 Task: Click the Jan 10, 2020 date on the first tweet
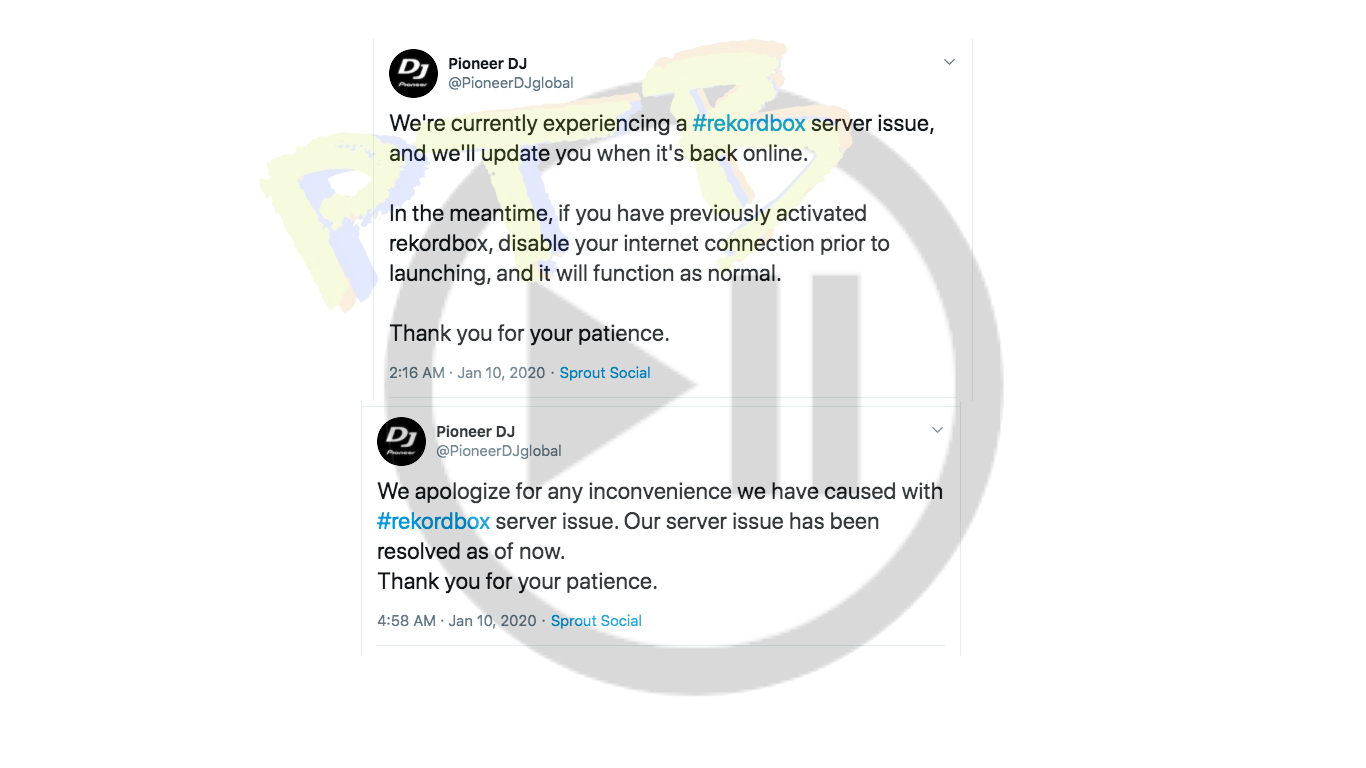click(501, 373)
